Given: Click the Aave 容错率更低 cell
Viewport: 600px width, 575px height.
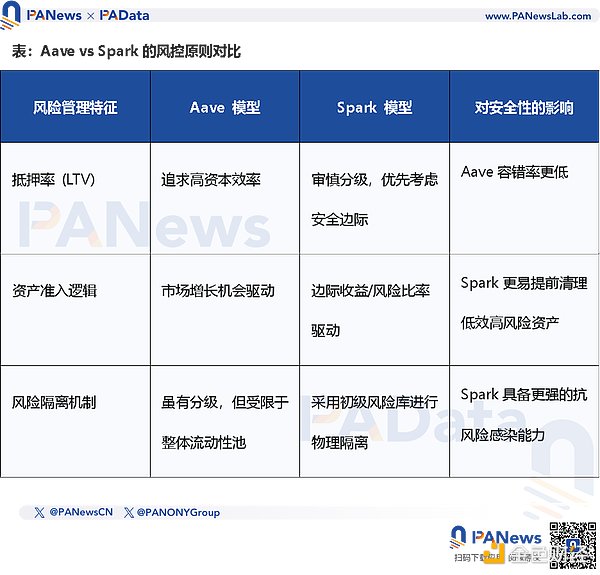Looking at the screenshot, I should pyautogui.click(x=514, y=172).
